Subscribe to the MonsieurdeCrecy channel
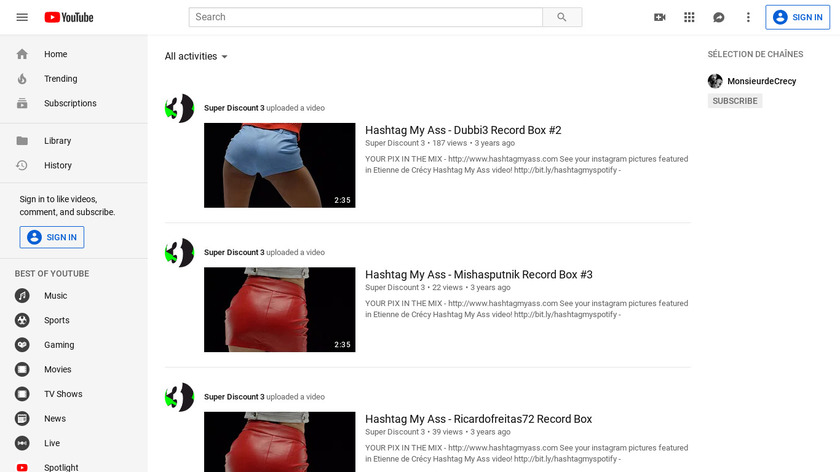Viewport: 840px width, 472px height. [x=735, y=101]
